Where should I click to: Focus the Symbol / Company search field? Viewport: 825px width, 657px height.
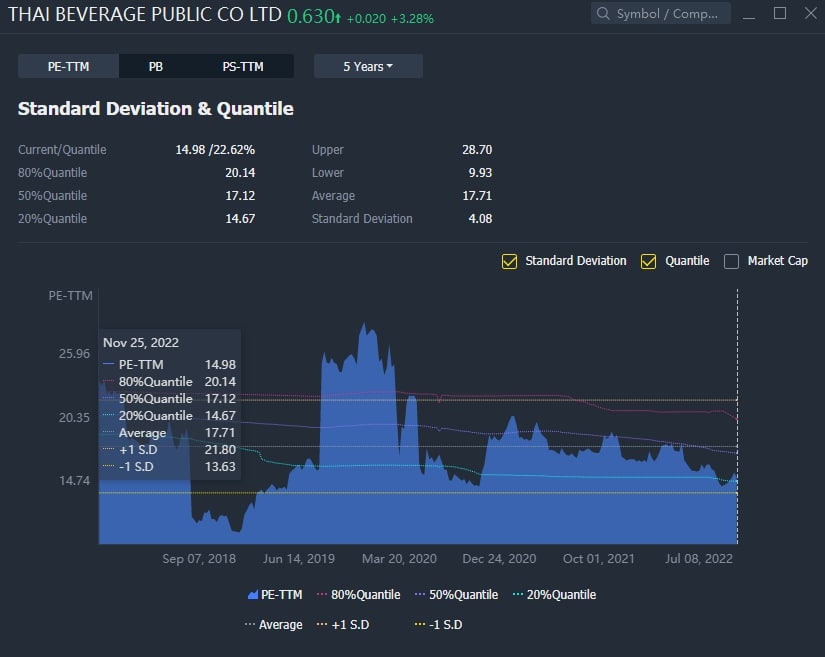tap(660, 13)
